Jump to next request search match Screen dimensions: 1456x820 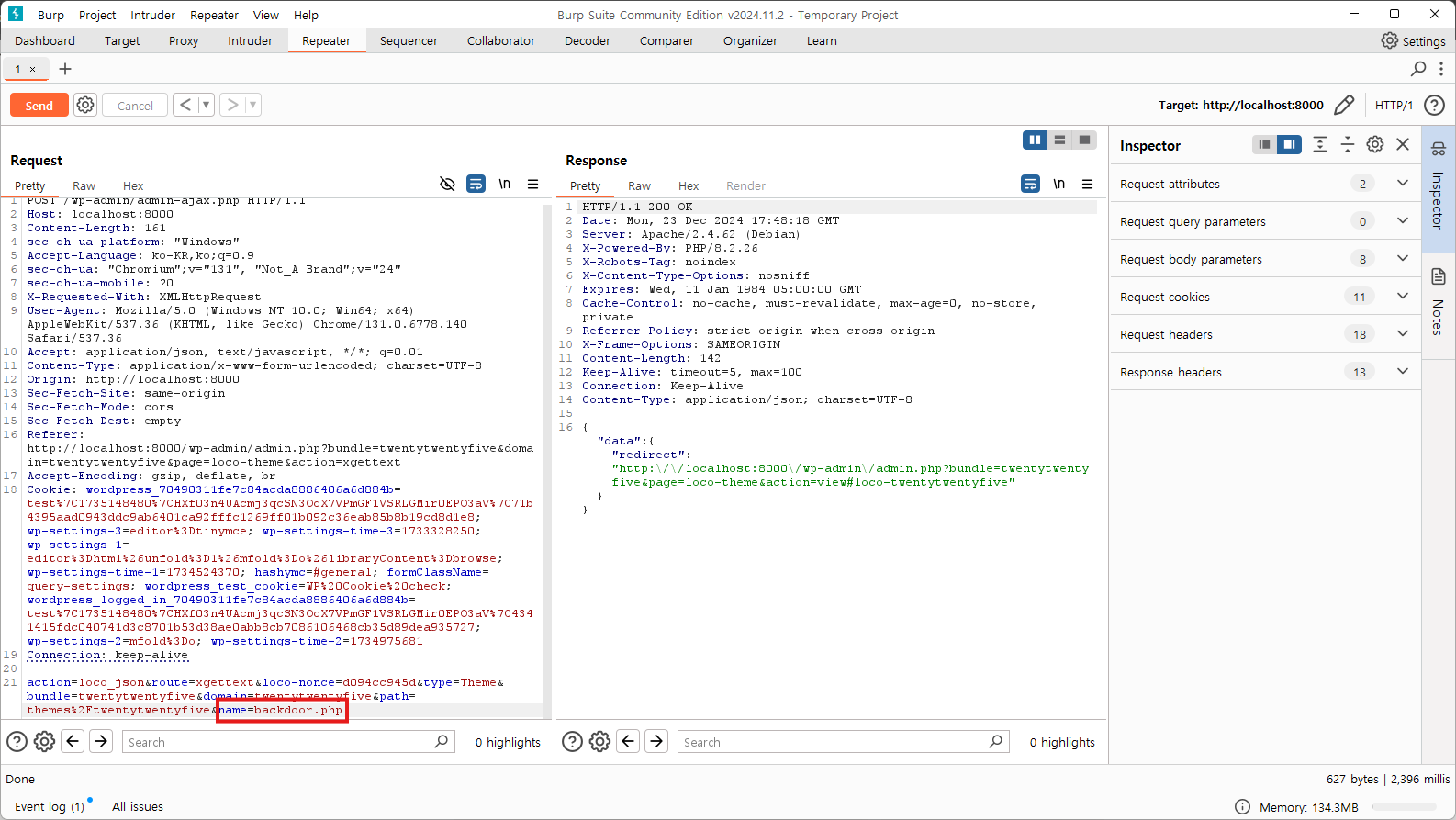pyautogui.click(x=102, y=741)
